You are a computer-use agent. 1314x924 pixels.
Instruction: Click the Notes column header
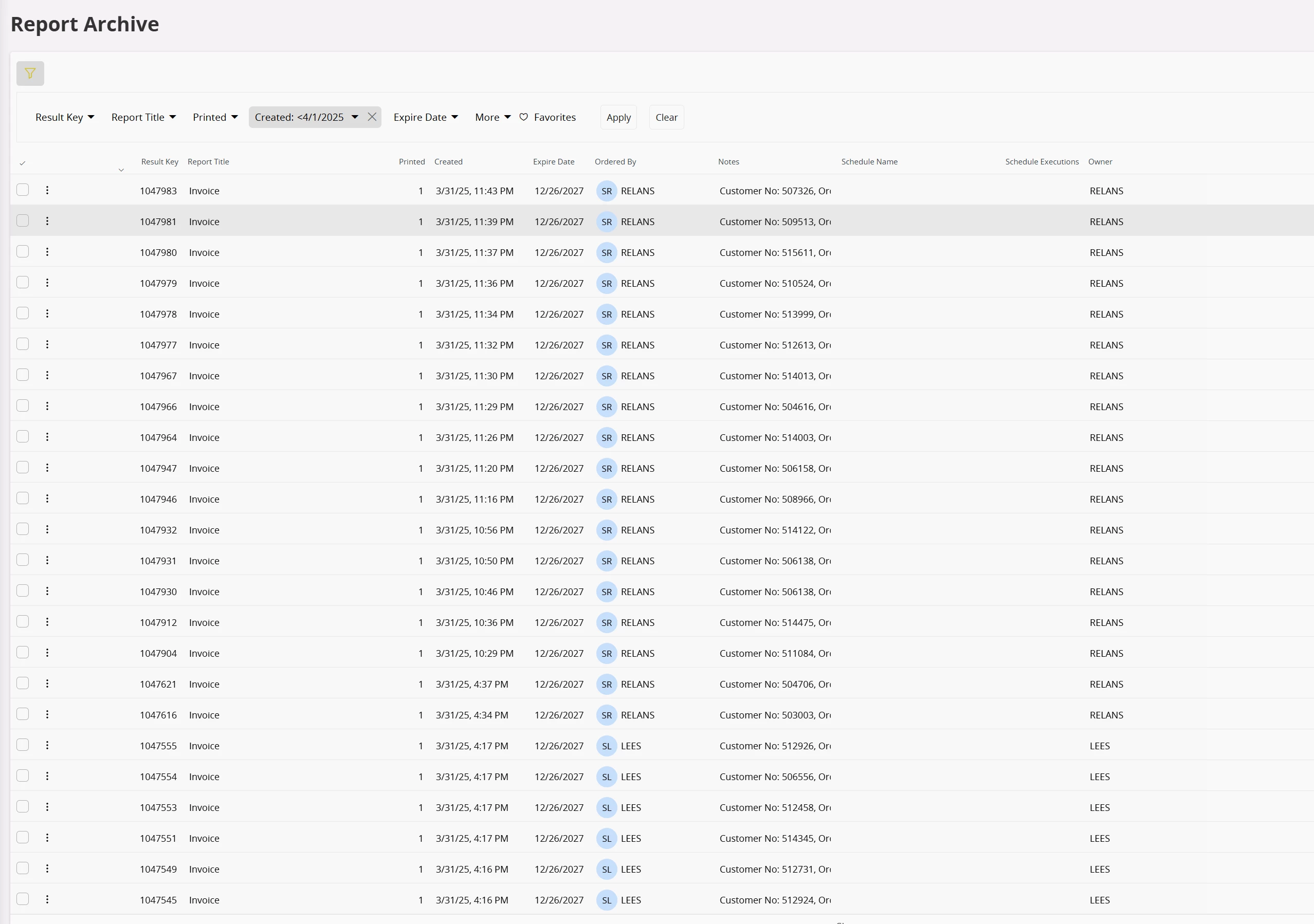click(728, 162)
